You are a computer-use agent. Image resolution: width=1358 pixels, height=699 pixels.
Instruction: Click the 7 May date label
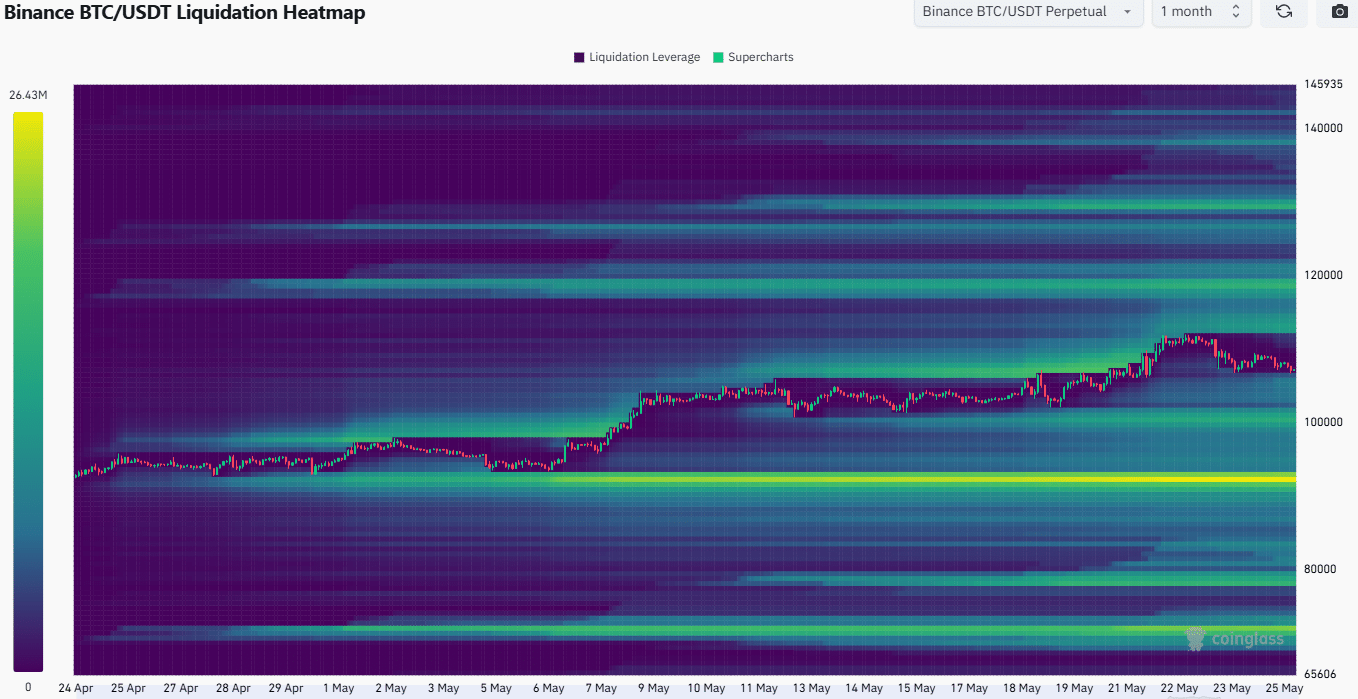click(x=600, y=688)
